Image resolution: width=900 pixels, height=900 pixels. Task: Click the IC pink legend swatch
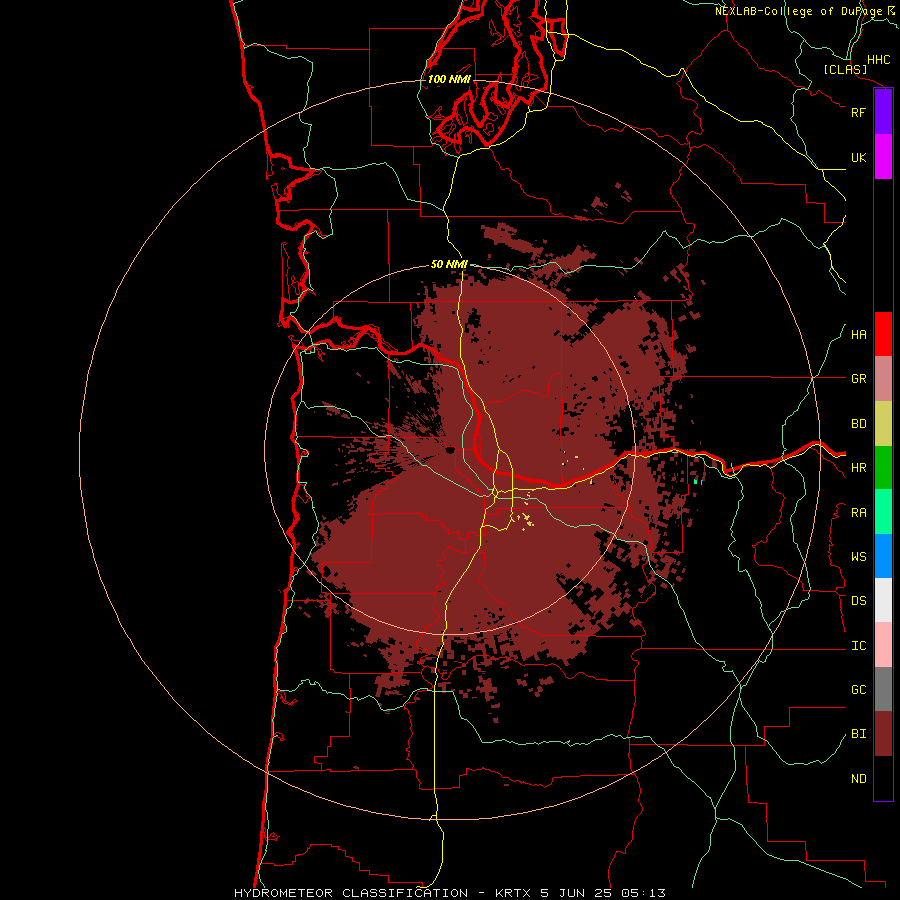point(883,645)
